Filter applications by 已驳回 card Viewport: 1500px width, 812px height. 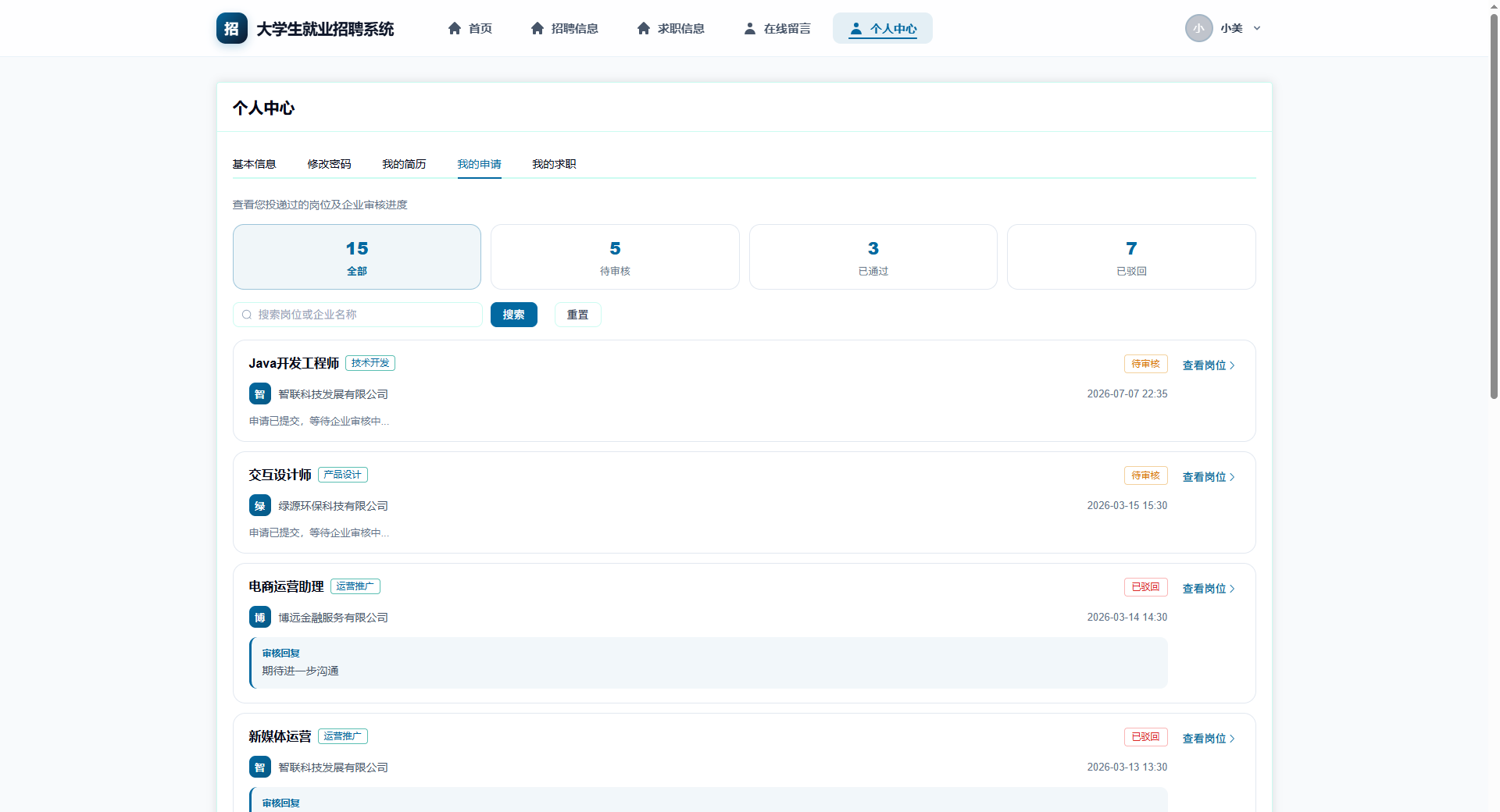click(x=1131, y=257)
